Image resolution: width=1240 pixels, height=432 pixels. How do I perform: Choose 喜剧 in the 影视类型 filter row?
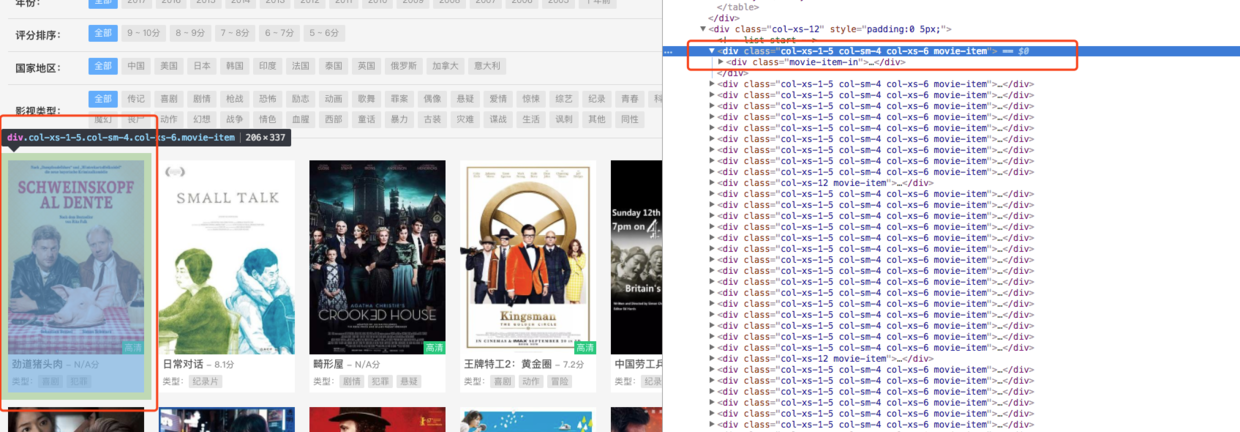(169, 99)
